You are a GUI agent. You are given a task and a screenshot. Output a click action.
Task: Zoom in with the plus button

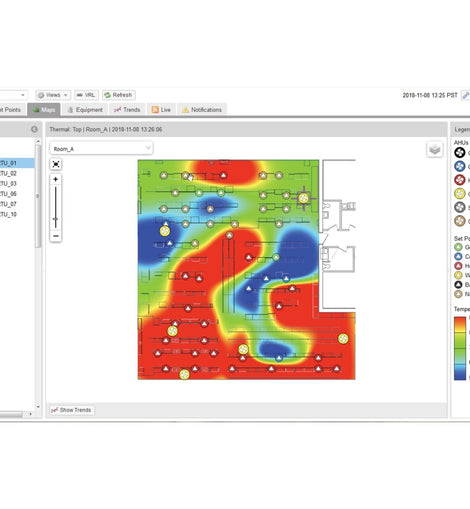pos(56,179)
